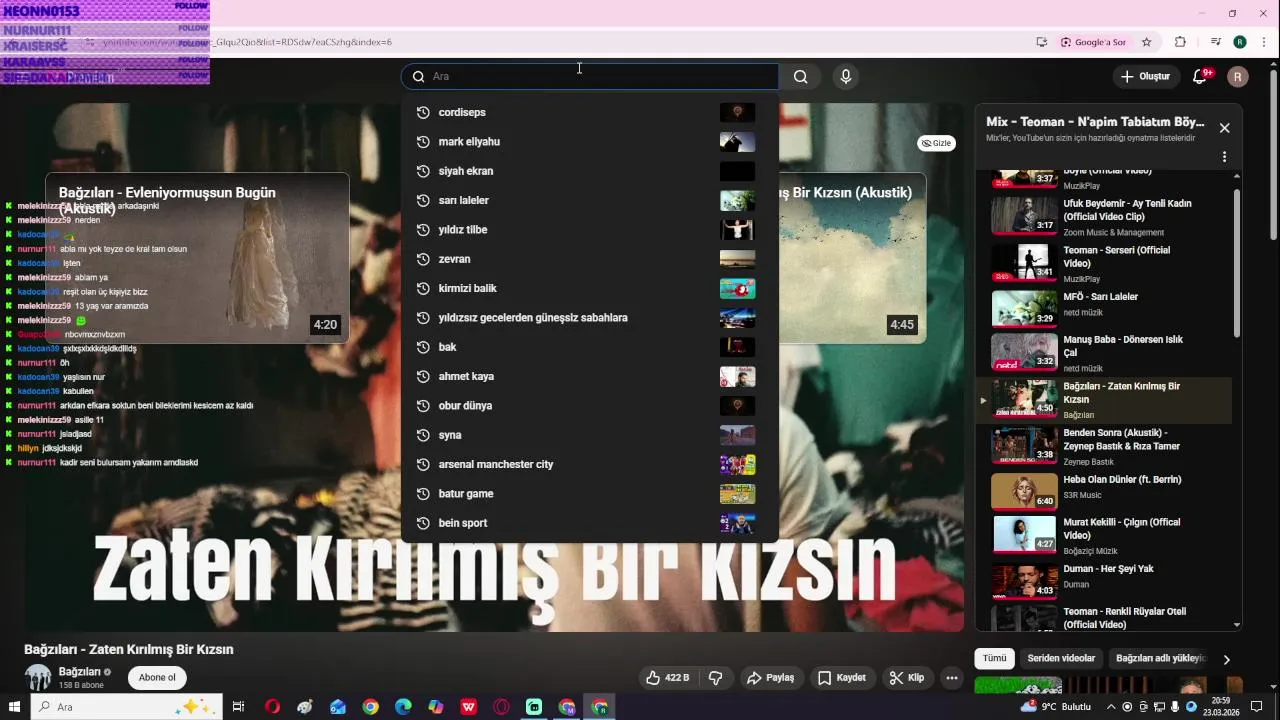Viewport: 1280px width, 720px height.
Task: Click thumbnail next to cordiseps suggestion
Action: pyautogui.click(x=738, y=112)
